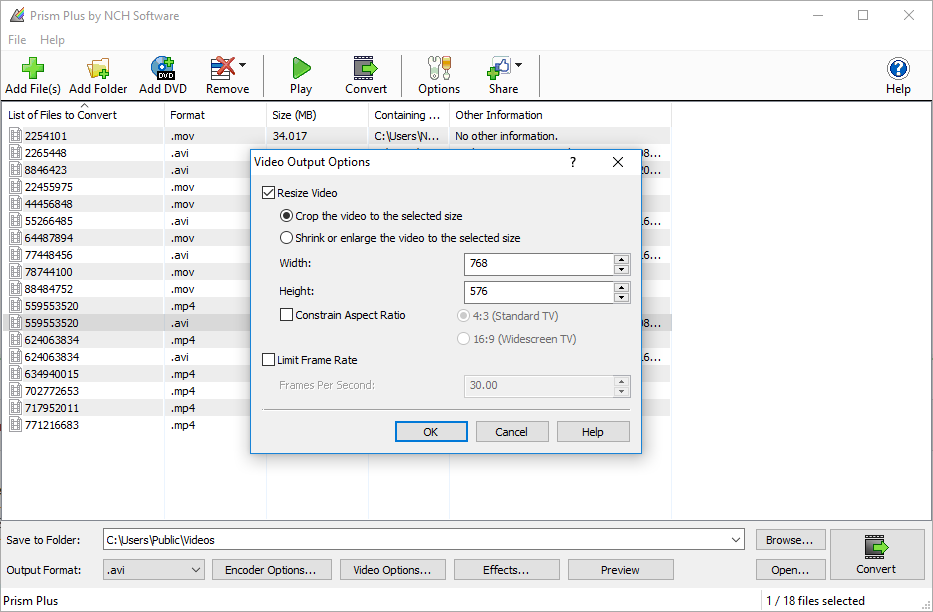The height and width of the screenshot is (612, 933).
Task: Increase Width value with up stepper arrow
Action: (x=621, y=259)
